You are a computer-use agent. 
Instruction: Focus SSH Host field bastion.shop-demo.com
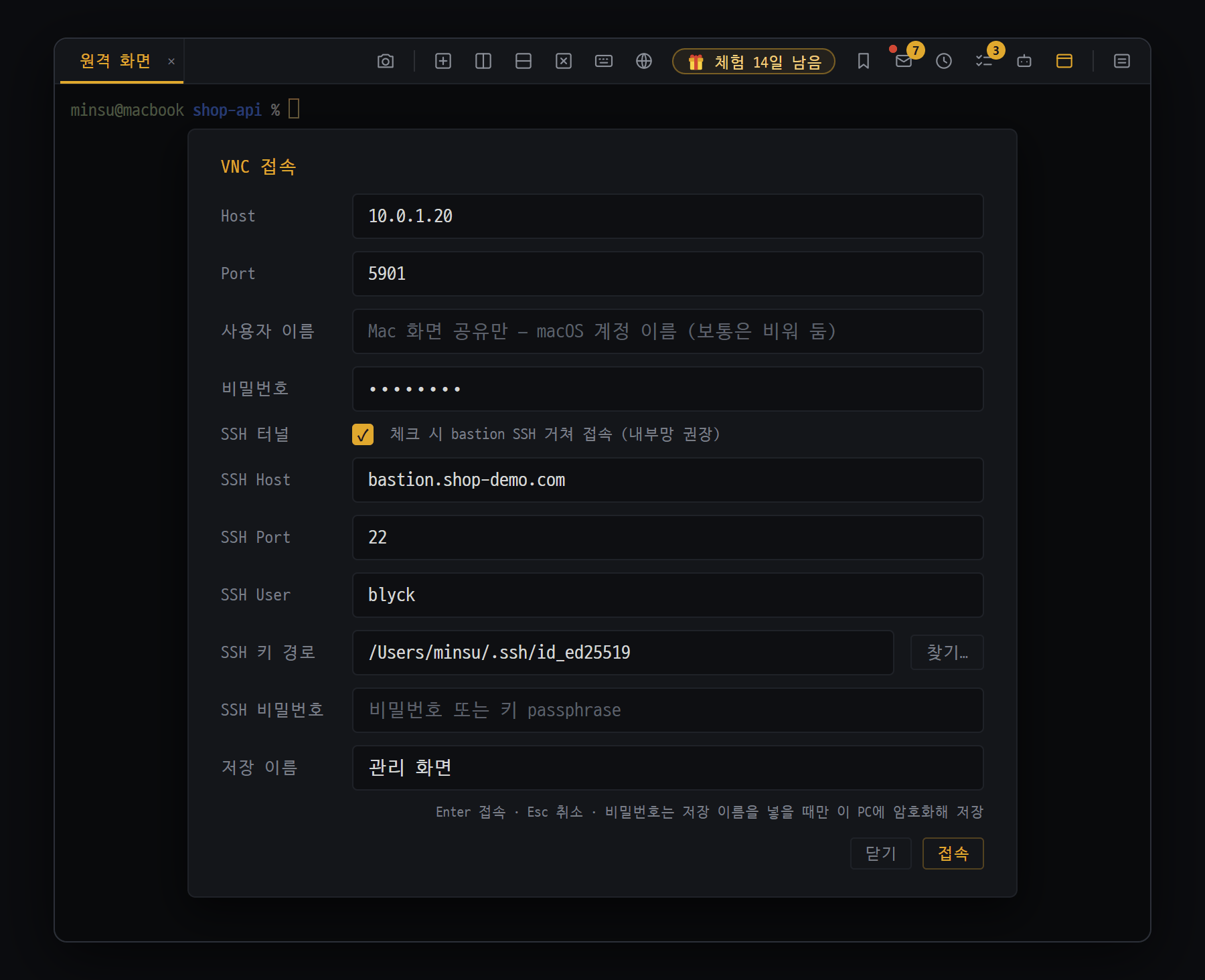[x=667, y=480]
